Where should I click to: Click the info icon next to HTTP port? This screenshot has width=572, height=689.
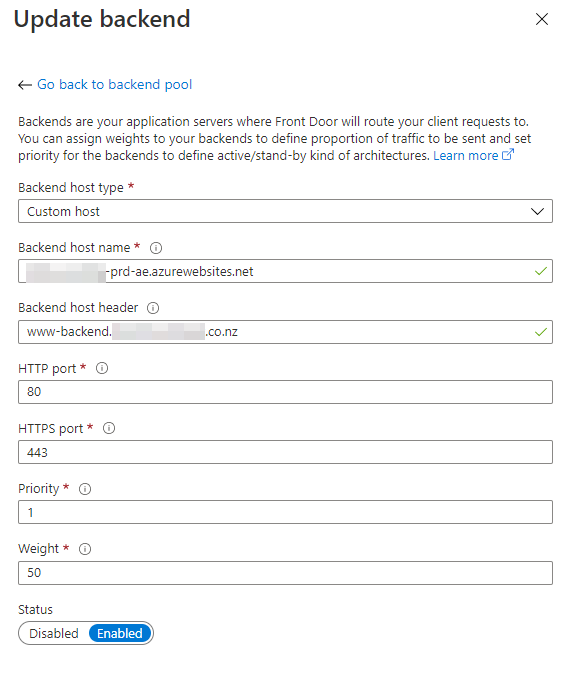coord(102,368)
